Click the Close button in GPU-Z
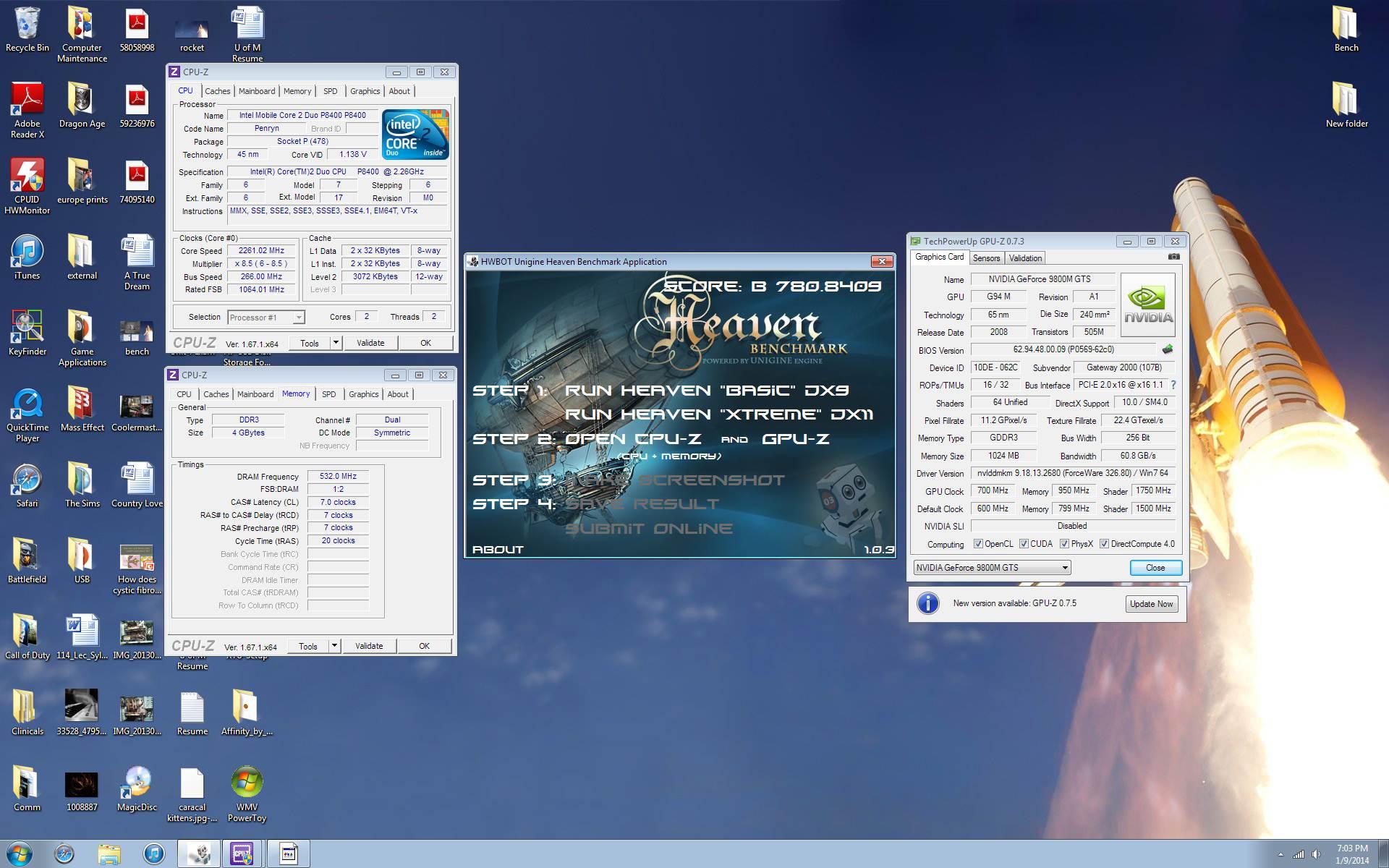The width and height of the screenshot is (1389, 868). [1155, 568]
